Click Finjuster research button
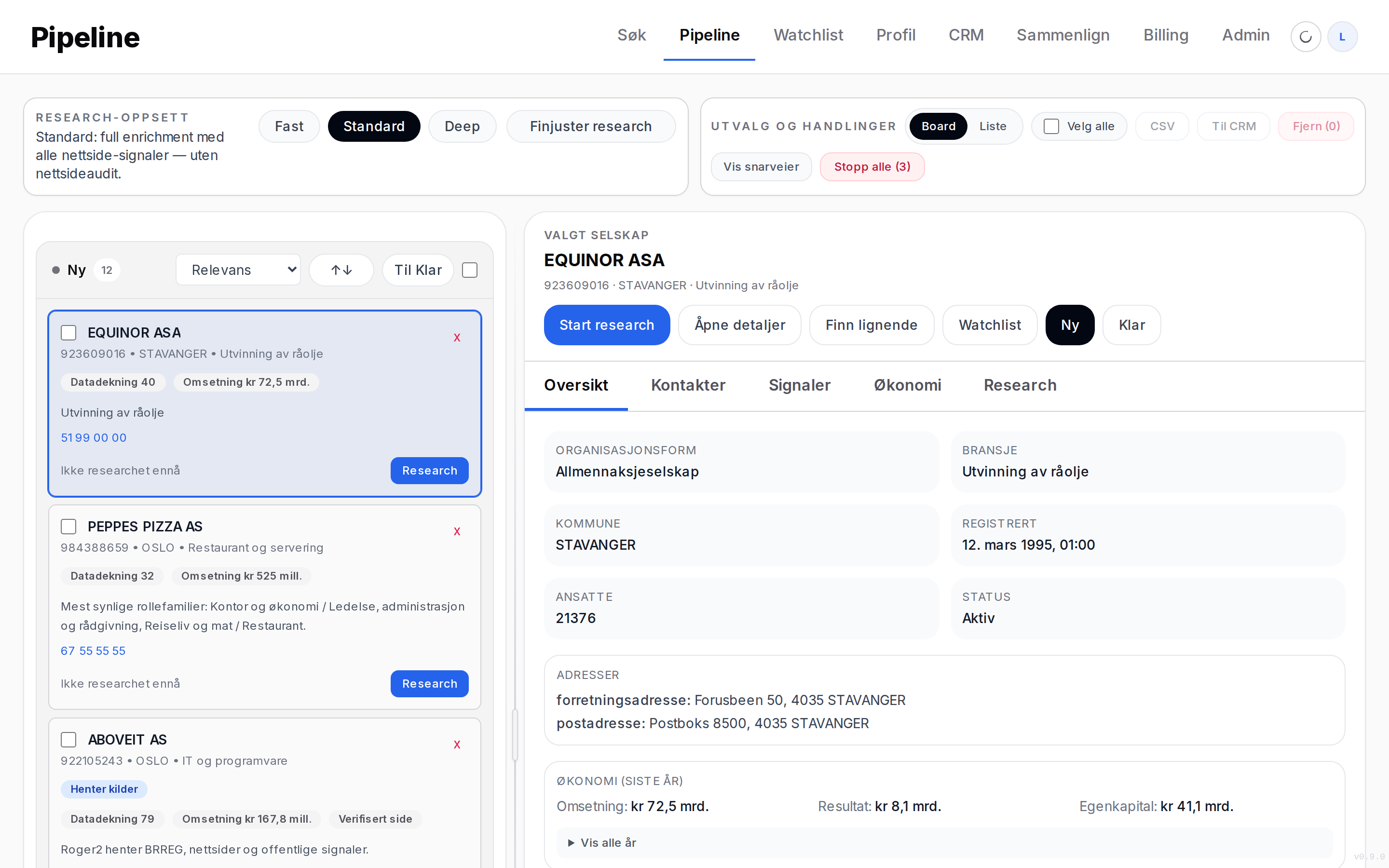Screen dimensions: 1389x868 (591, 126)
